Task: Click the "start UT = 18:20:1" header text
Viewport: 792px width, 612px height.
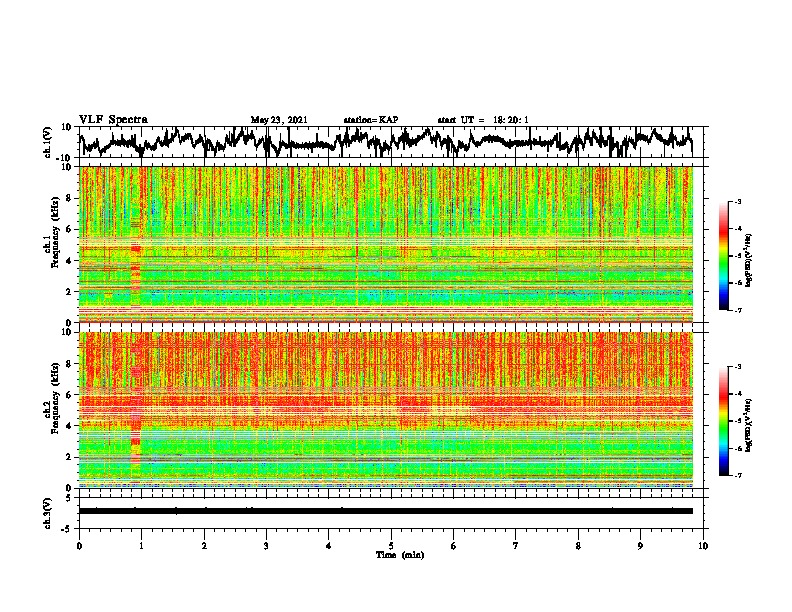Action: [x=483, y=120]
